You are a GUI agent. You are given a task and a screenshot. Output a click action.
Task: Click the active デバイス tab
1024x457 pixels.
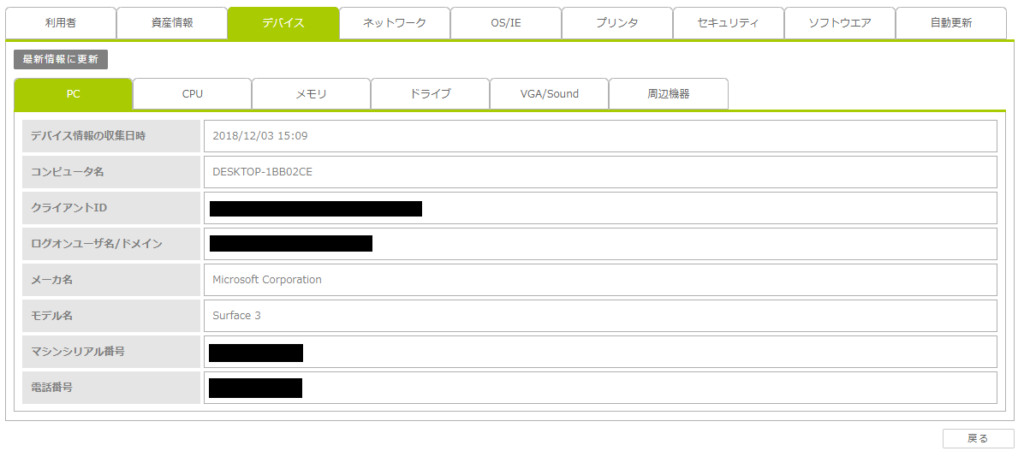[x=283, y=22]
